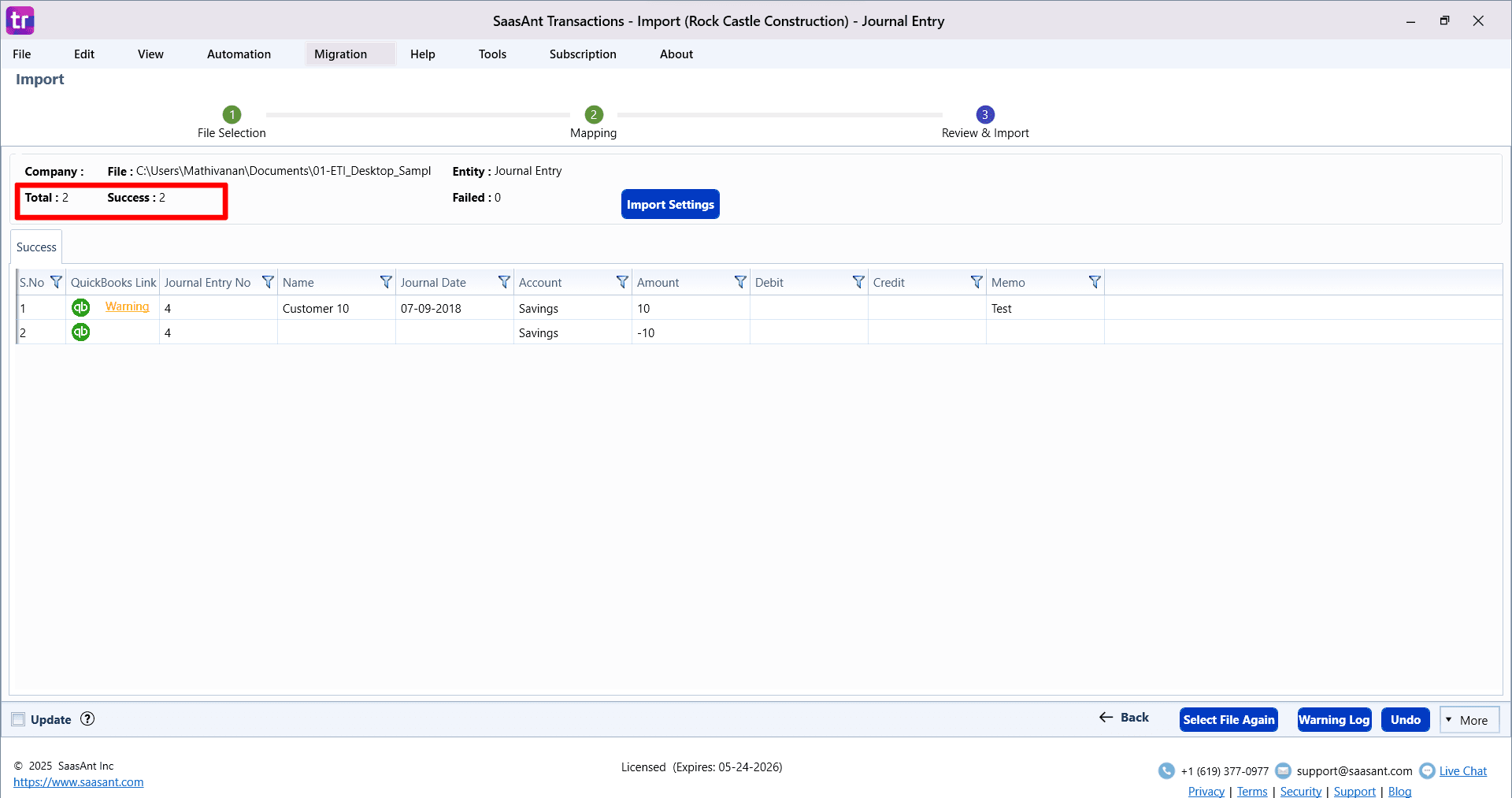Go to step 2 Mapping circle
This screenshot has height=798, width=1512.
(x=594, y=114)
